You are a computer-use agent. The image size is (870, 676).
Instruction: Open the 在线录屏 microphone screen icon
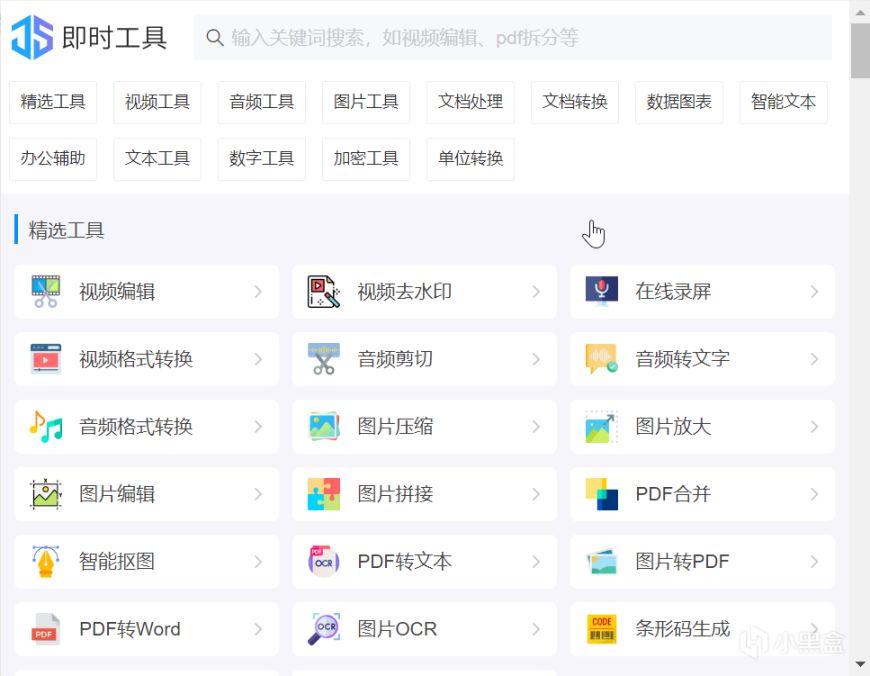pyautogui.click(x=601, y=291)
